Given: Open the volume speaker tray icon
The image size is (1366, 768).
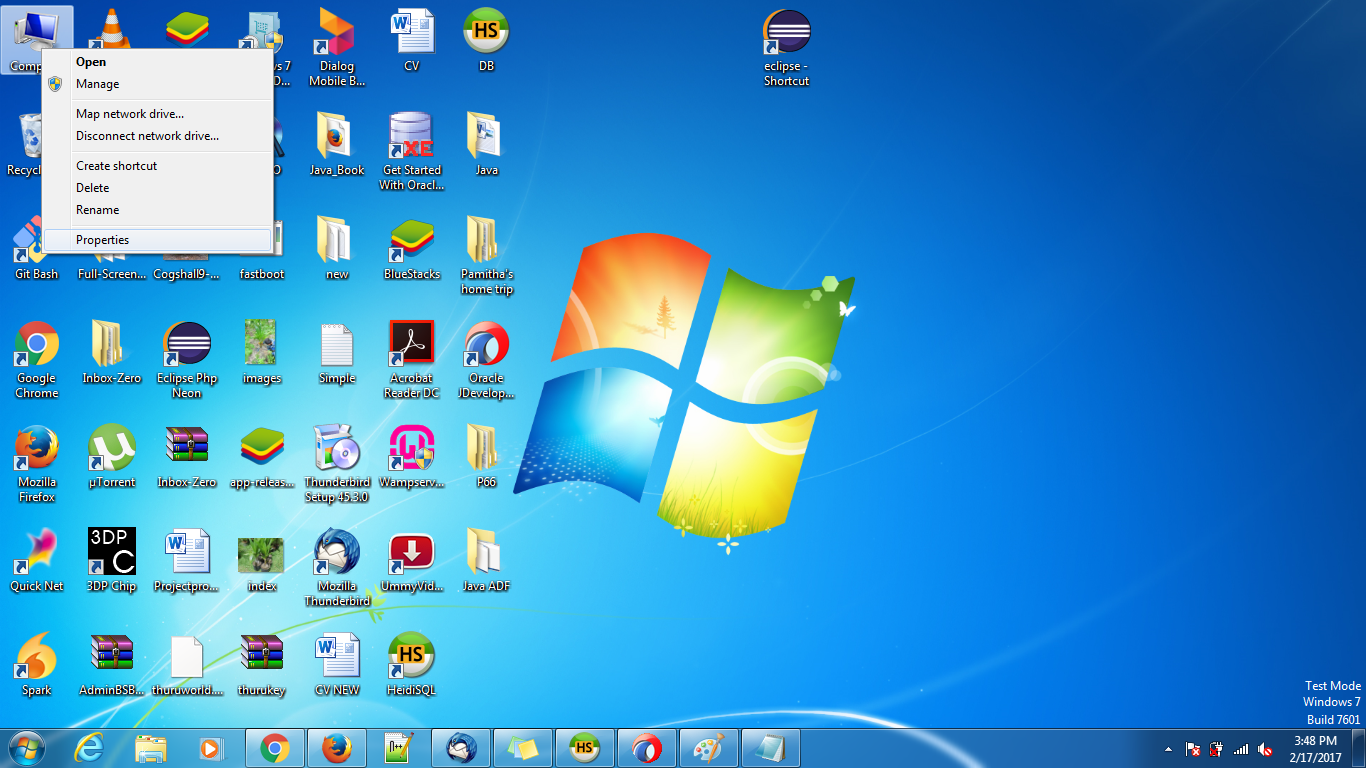Looking at the screenshot, I should 1265,749.
